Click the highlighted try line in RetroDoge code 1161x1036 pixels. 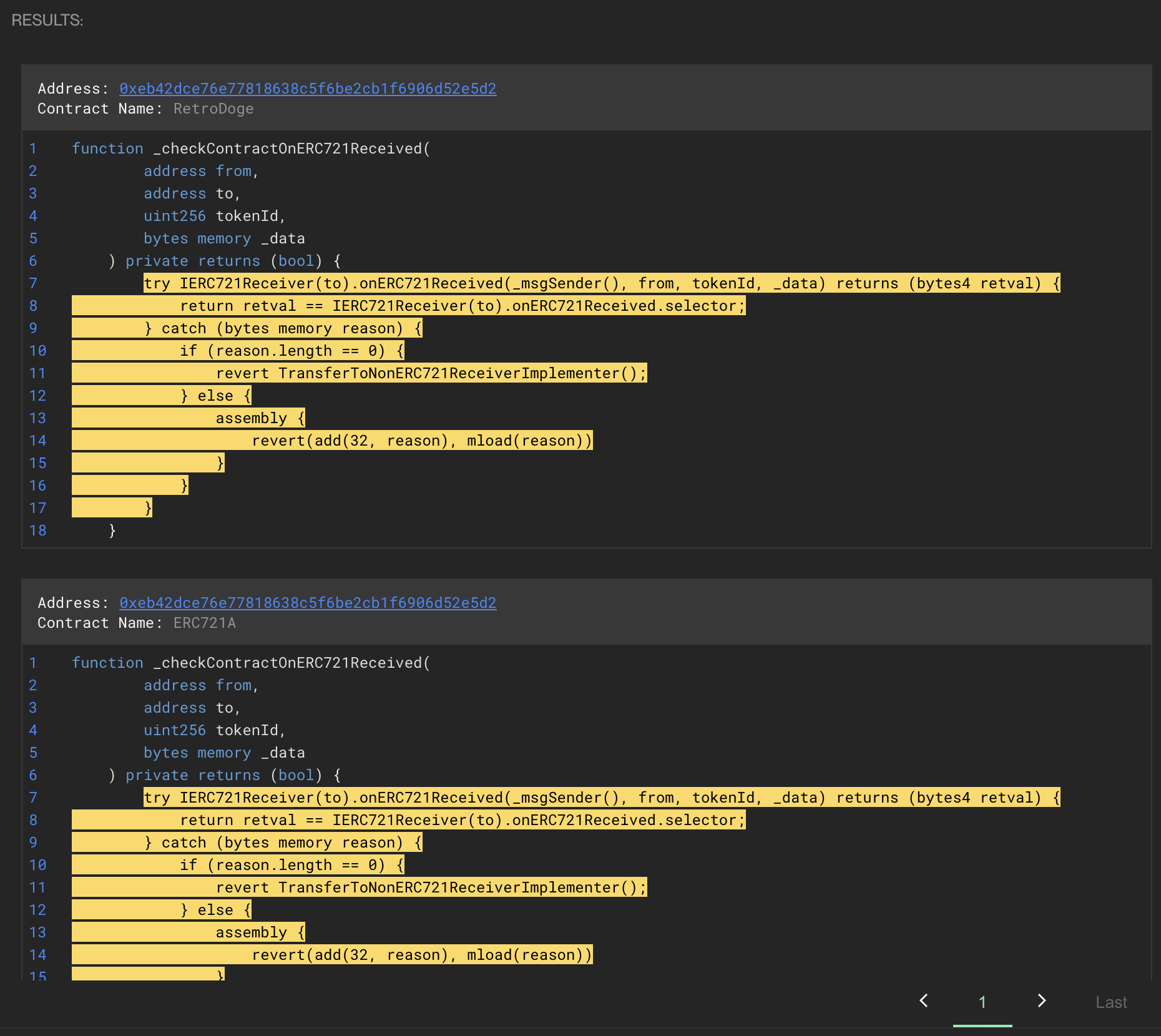click(601, 283)
